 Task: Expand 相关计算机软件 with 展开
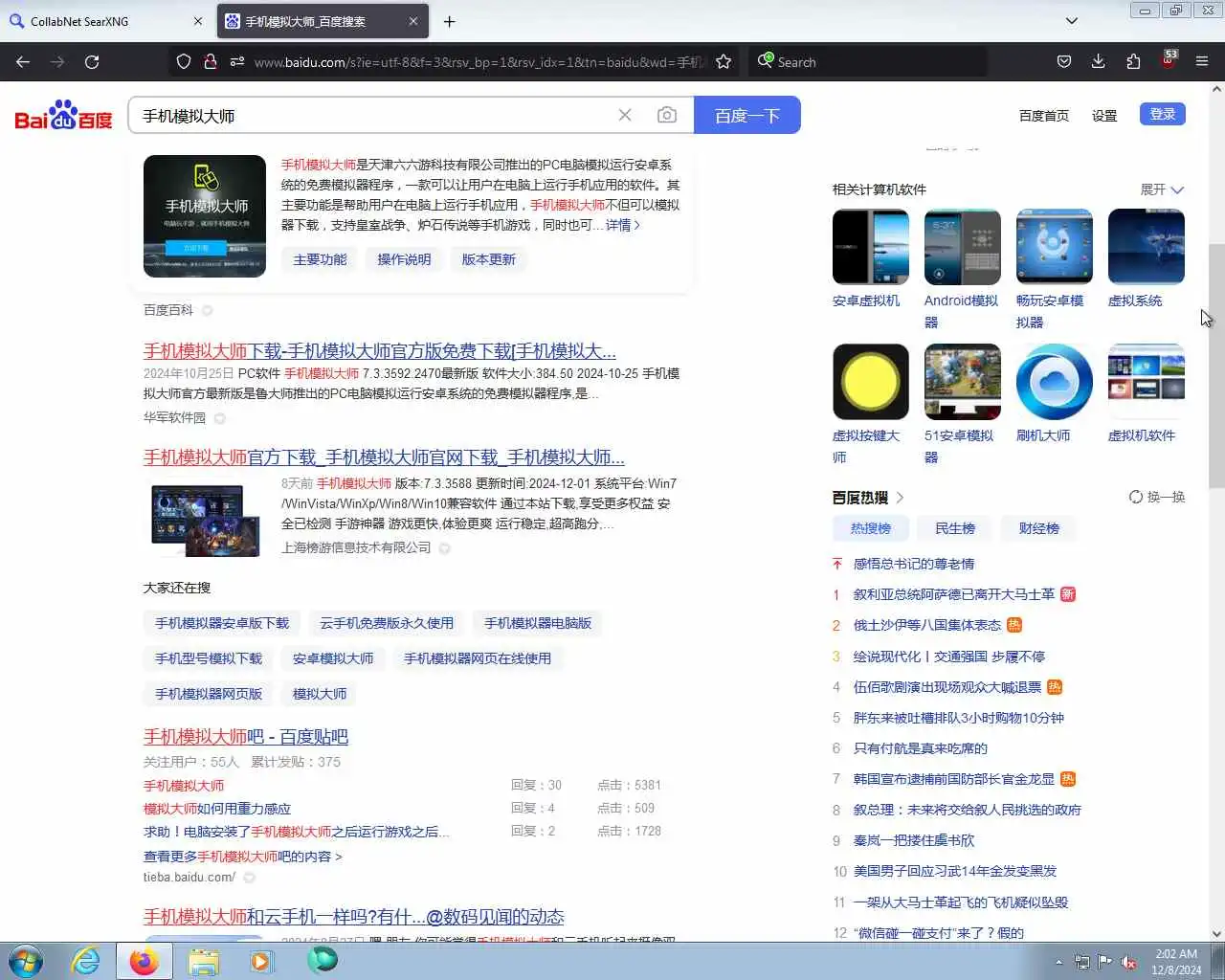pyautogui.click(x=1162, y=189)
